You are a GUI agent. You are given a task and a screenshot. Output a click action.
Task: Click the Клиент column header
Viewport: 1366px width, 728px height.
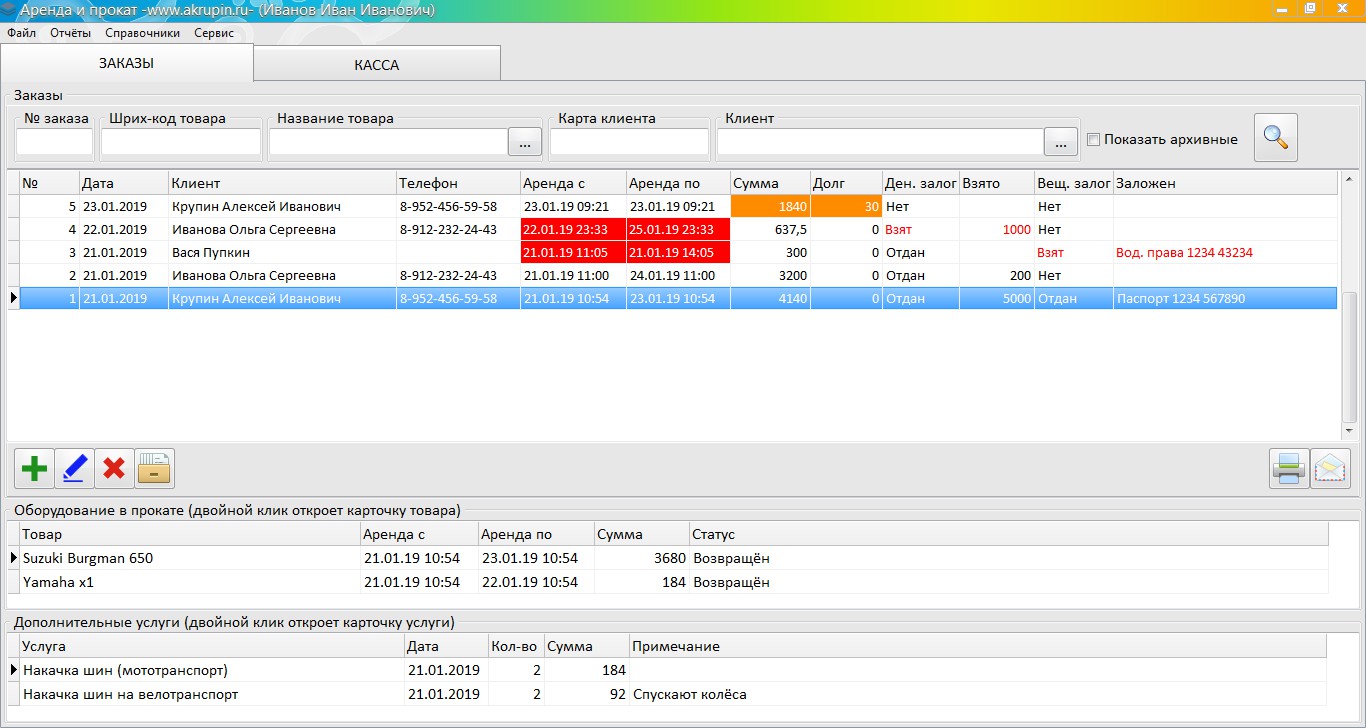[281, 184]
